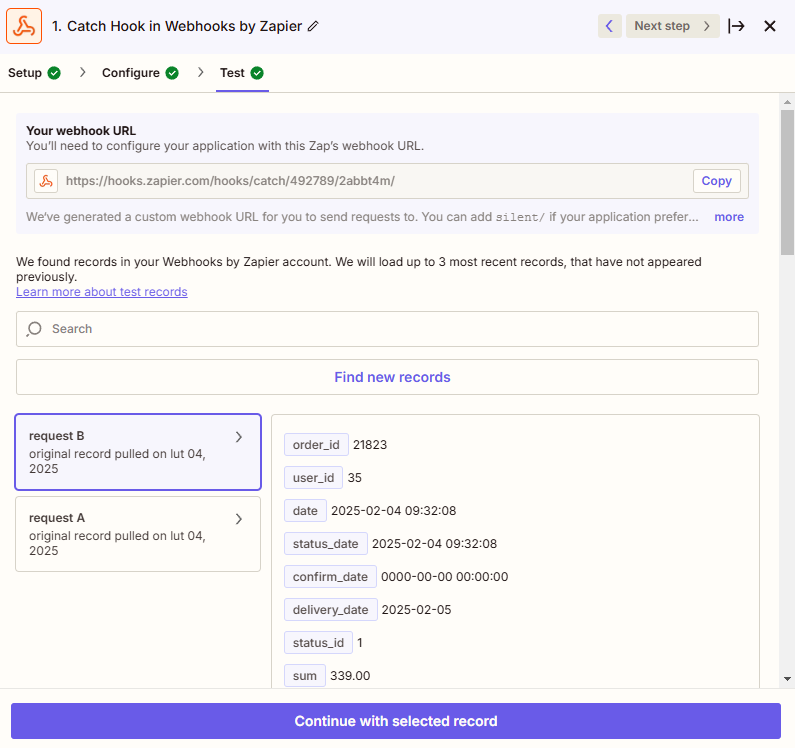
Task: Expand webhook URL description with more
Action: [x=728, y=217]
